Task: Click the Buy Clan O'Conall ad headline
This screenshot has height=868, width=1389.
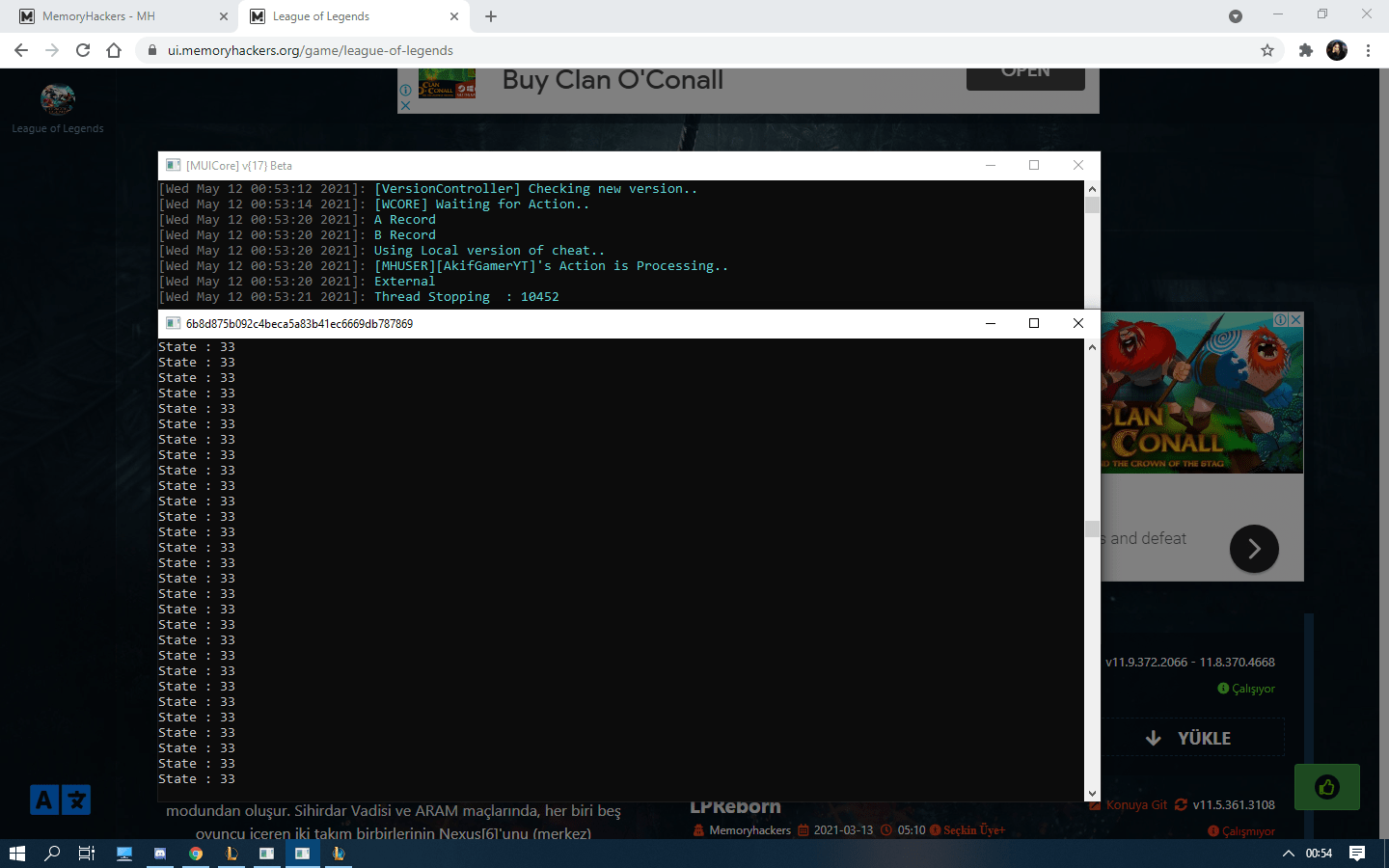Action: (613, 80)
